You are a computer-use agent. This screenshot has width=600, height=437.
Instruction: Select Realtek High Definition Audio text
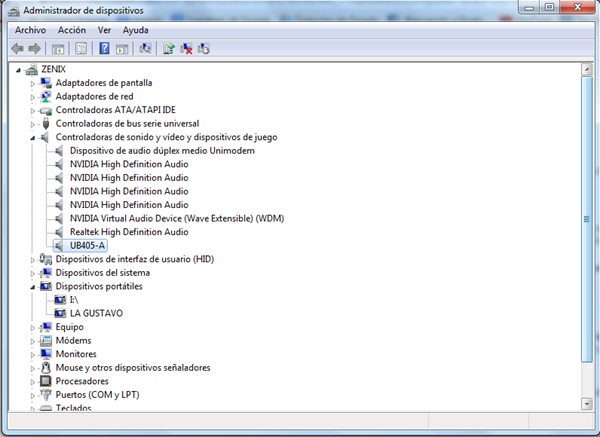coord(129,232)
